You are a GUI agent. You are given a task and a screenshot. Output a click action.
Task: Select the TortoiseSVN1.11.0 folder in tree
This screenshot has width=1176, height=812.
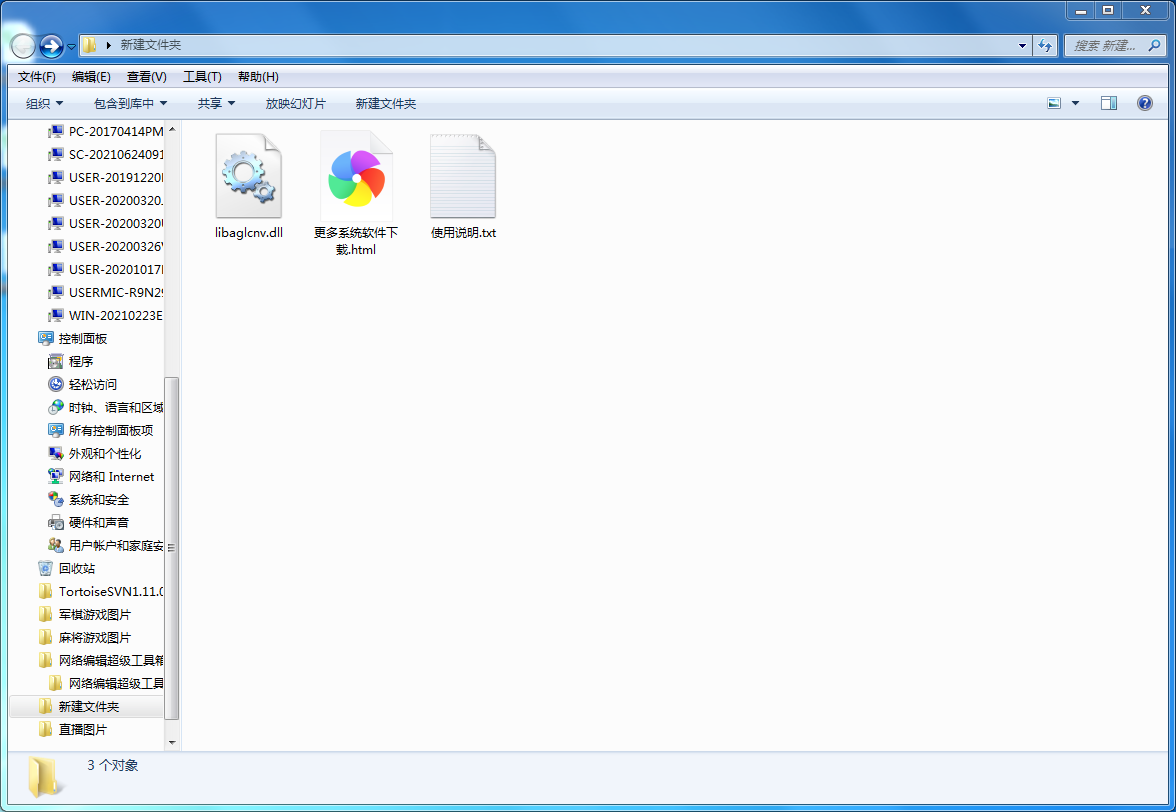[101, 592]
